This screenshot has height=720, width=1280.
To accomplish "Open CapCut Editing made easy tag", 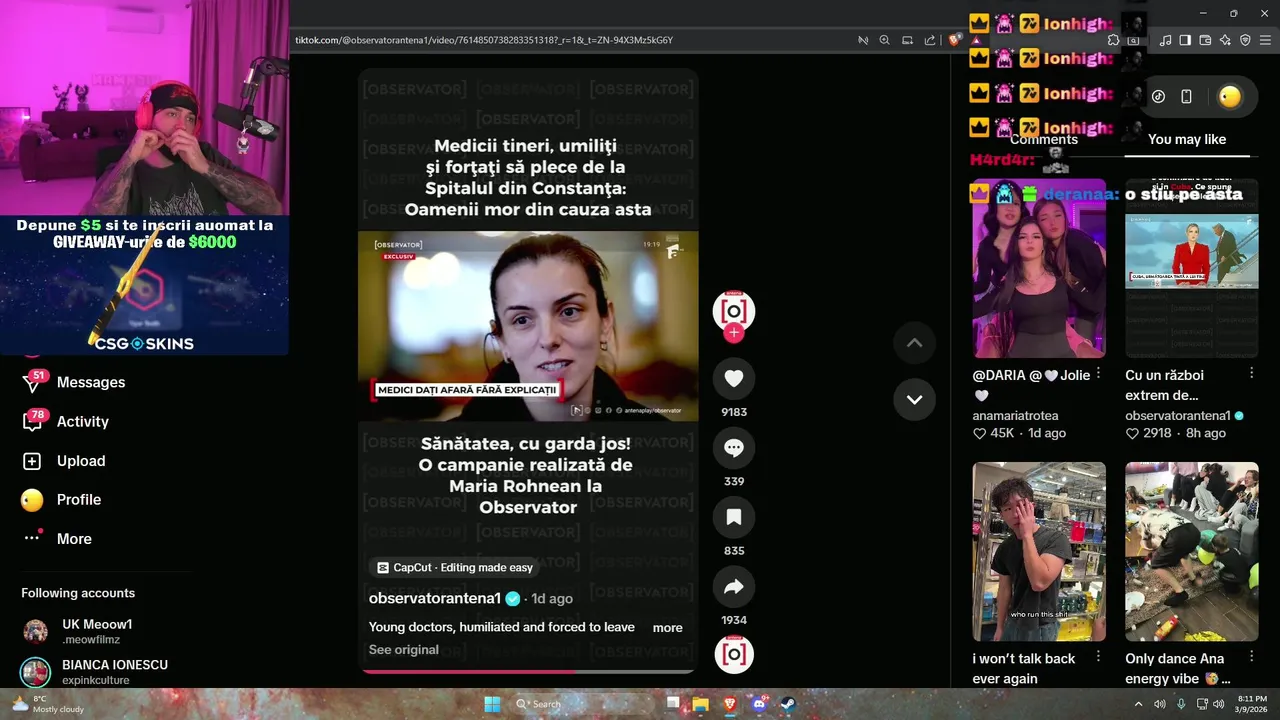I will pos(455,567).
